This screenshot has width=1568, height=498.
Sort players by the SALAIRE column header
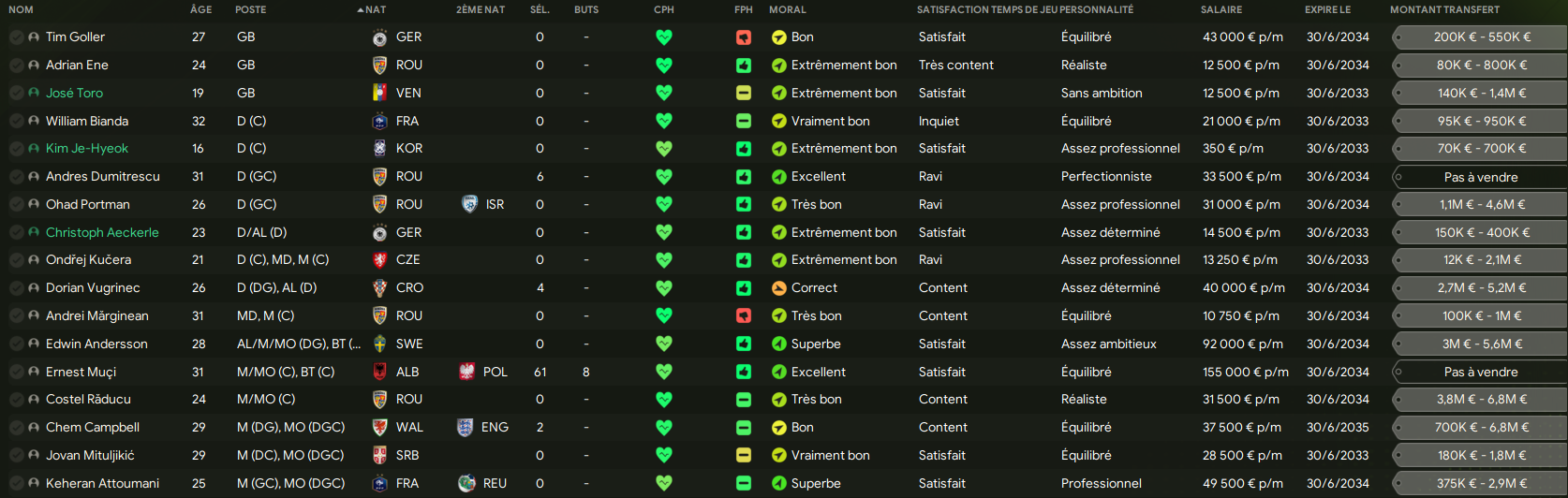tap(1221, 9)
